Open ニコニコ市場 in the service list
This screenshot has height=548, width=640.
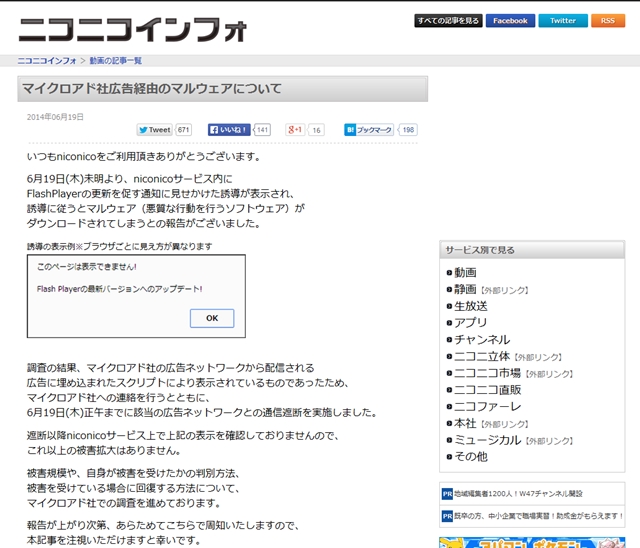pos(488,373)
